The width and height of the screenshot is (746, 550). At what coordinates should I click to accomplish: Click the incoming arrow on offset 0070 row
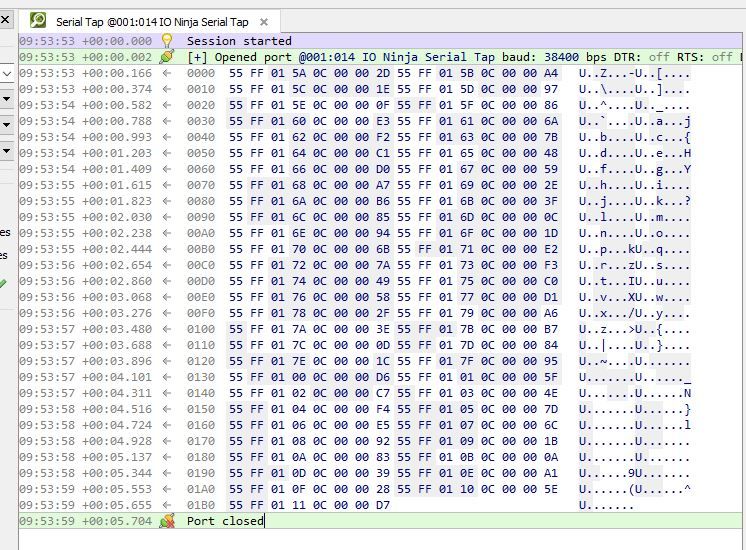(167, 185)
